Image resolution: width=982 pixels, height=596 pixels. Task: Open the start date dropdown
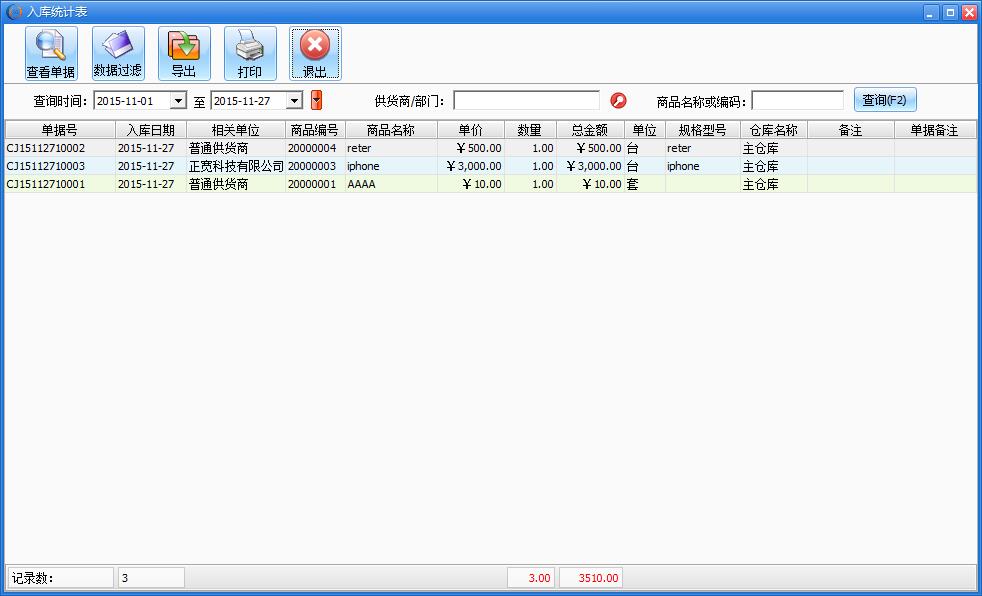pos(178,100)
